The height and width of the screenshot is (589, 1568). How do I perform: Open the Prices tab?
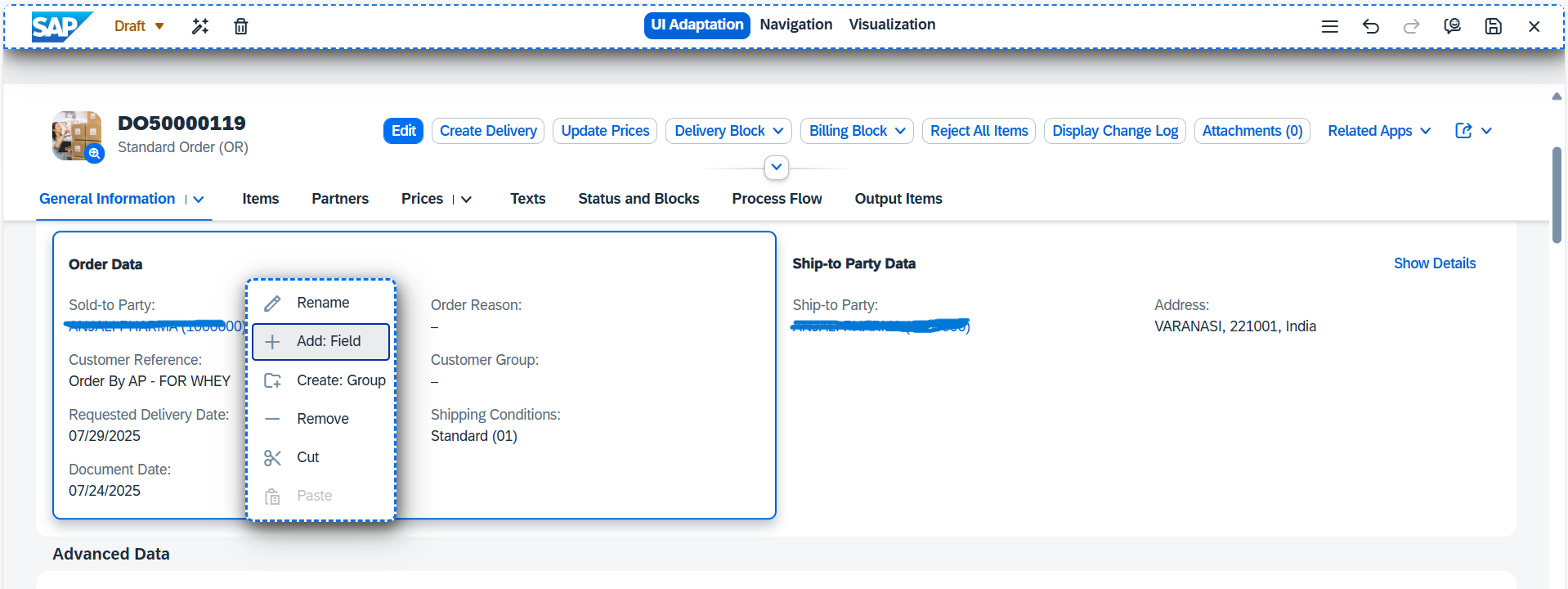click(x=422, y=199)
